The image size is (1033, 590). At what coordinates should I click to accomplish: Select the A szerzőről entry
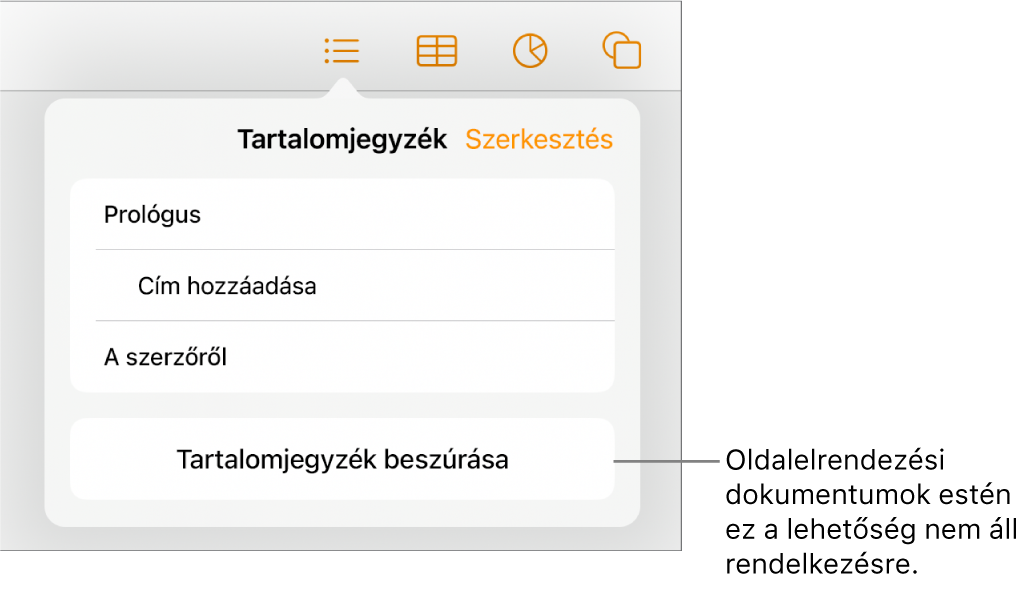click(x=342, y=357)
